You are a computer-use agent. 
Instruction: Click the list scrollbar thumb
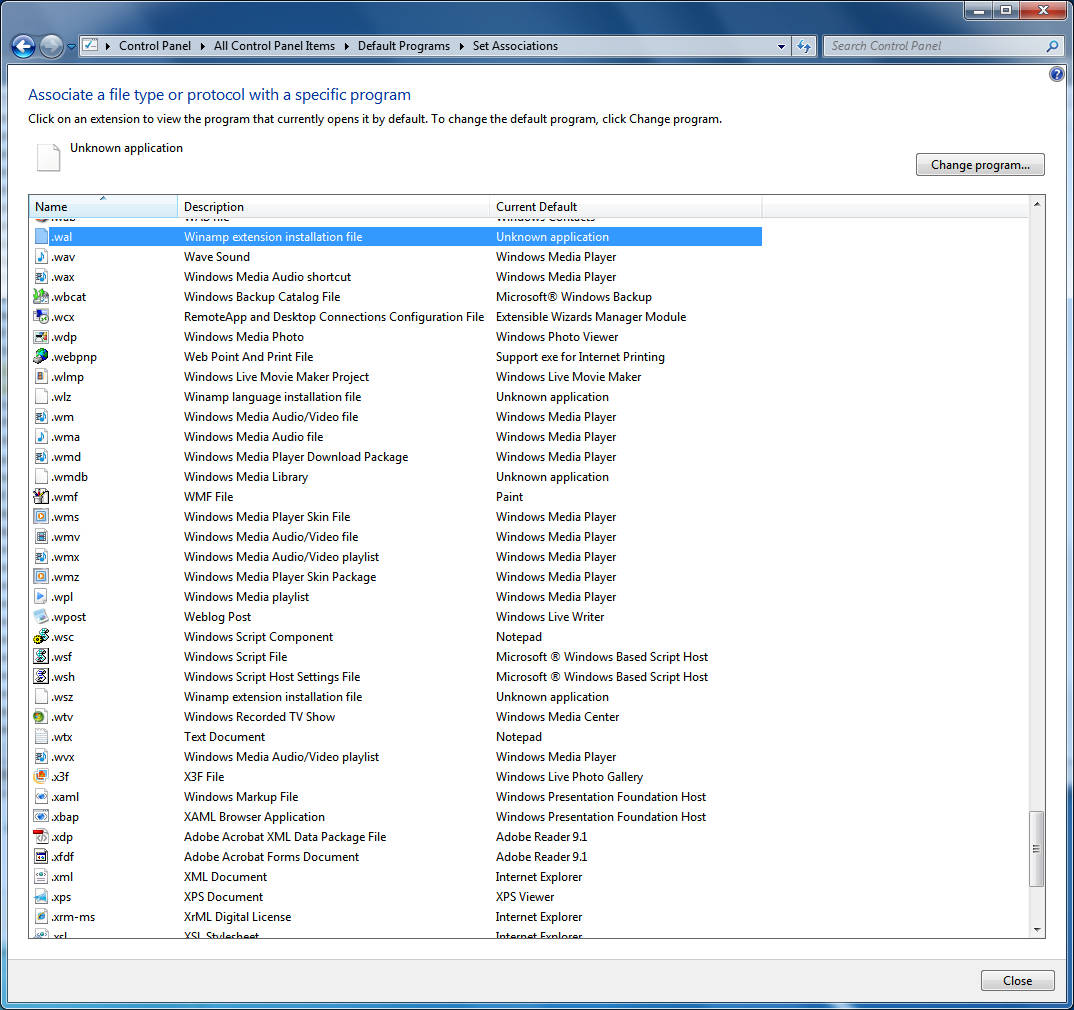(1036, 848)
